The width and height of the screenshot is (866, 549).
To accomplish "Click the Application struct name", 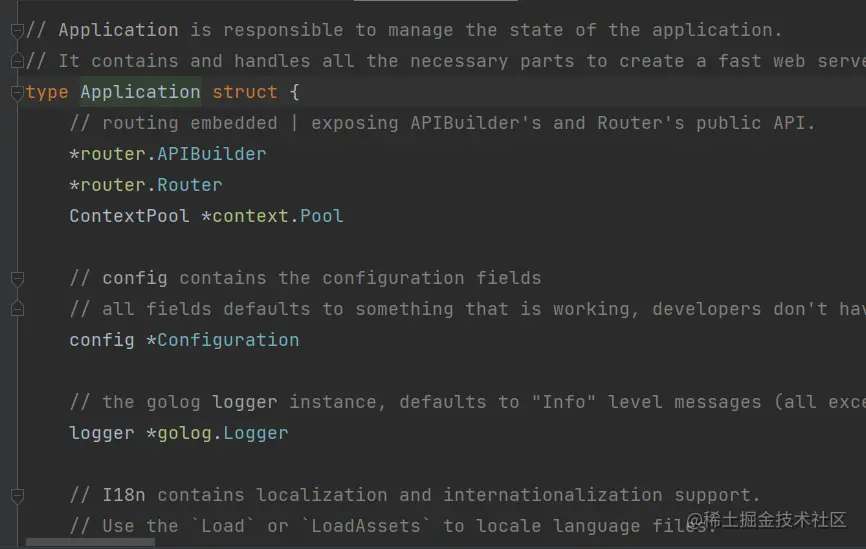I will 140,92.
